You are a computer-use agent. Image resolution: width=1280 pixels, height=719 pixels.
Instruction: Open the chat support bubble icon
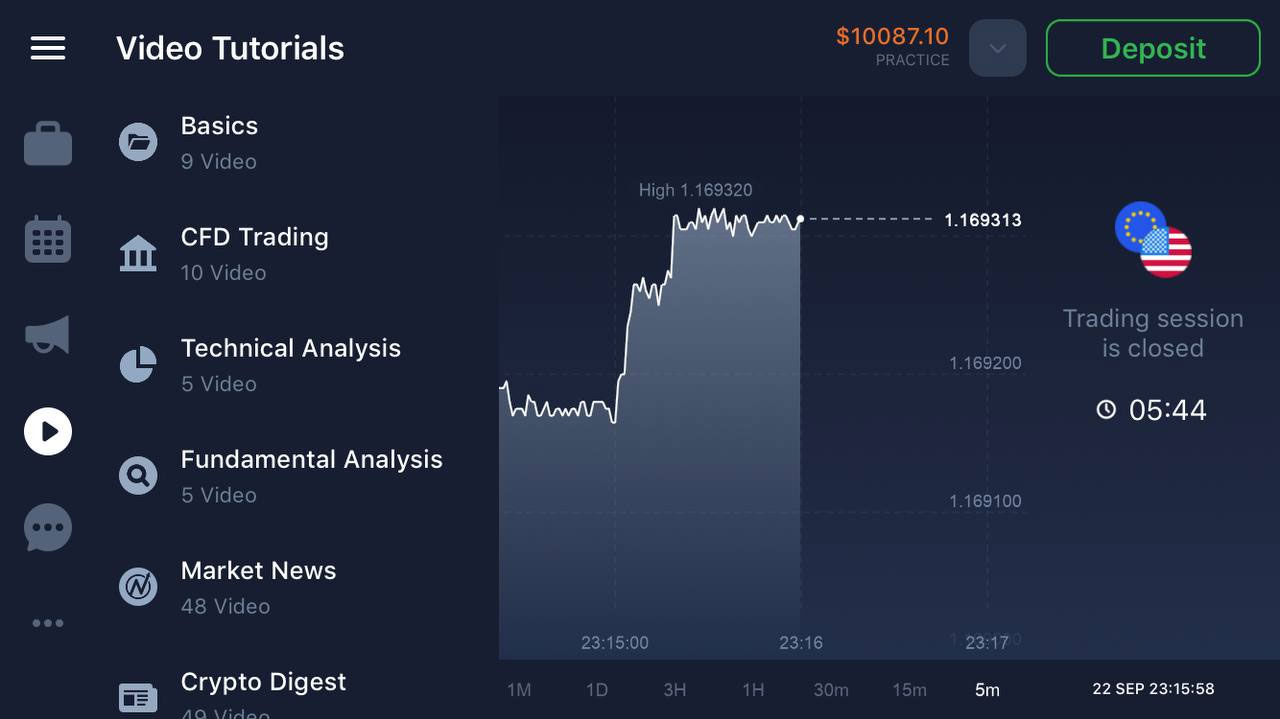point(48,527)
